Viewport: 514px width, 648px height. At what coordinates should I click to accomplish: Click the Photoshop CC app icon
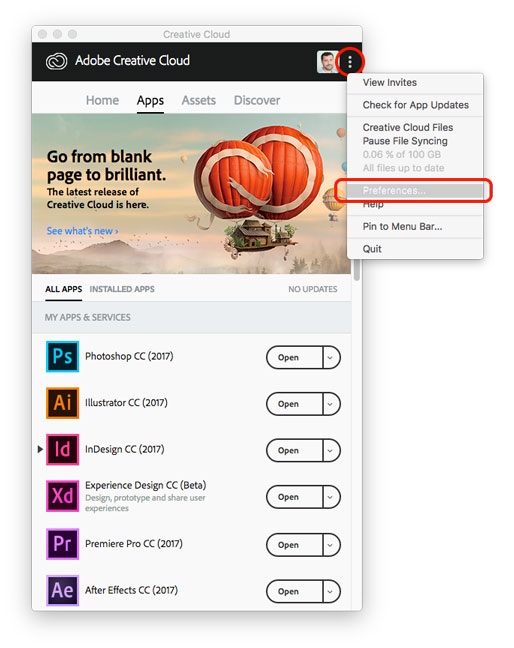[x=62, y=357]
